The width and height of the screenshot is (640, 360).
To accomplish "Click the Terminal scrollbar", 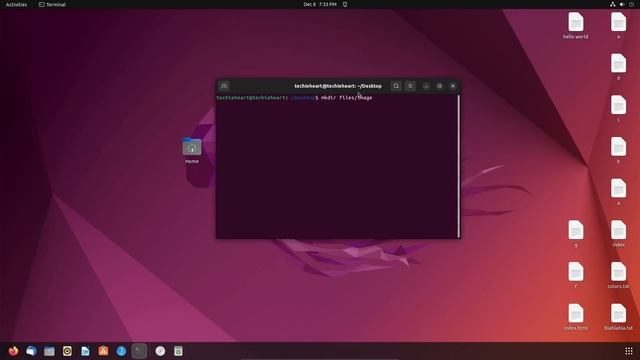I will coord(458,166).
